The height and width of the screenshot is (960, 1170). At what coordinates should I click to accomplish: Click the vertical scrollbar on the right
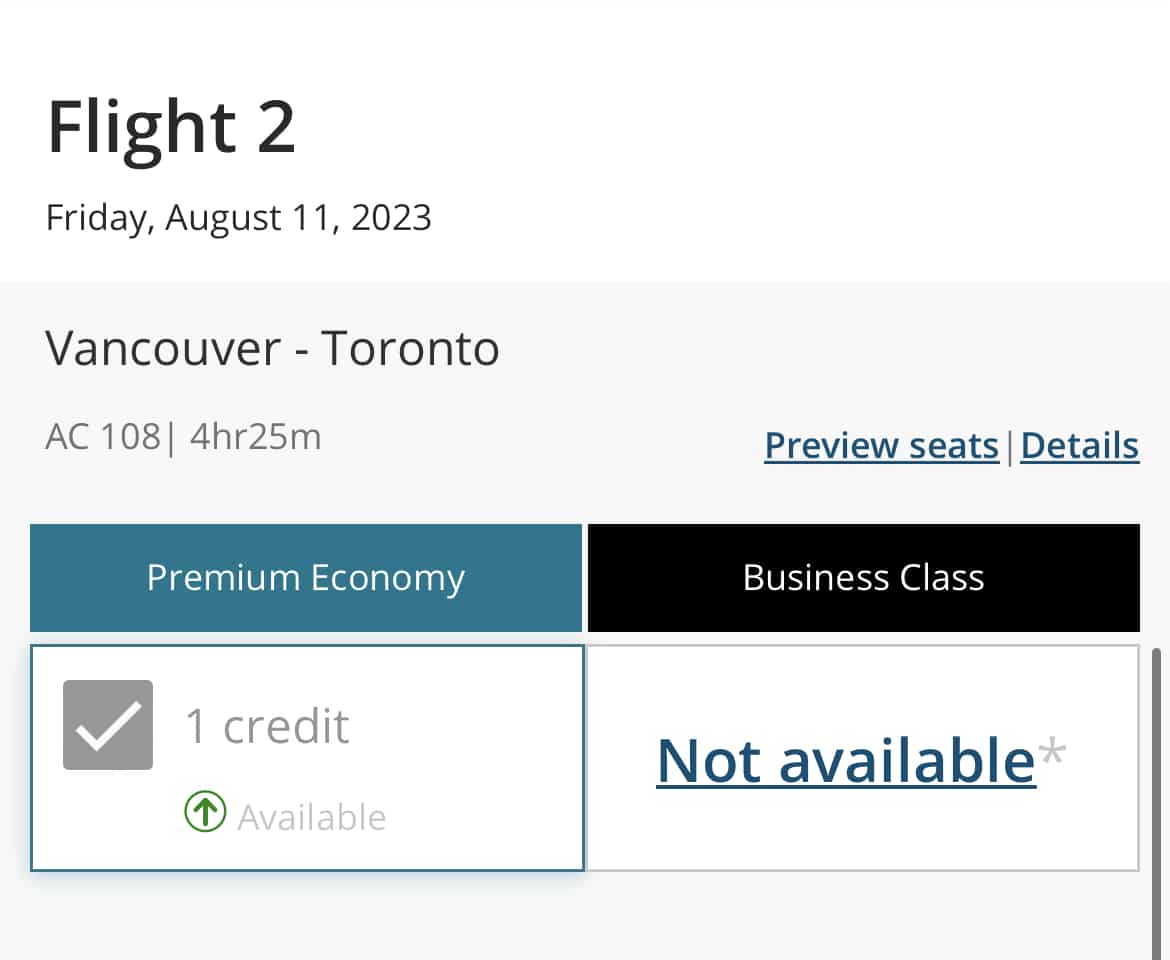point(1156,804)
